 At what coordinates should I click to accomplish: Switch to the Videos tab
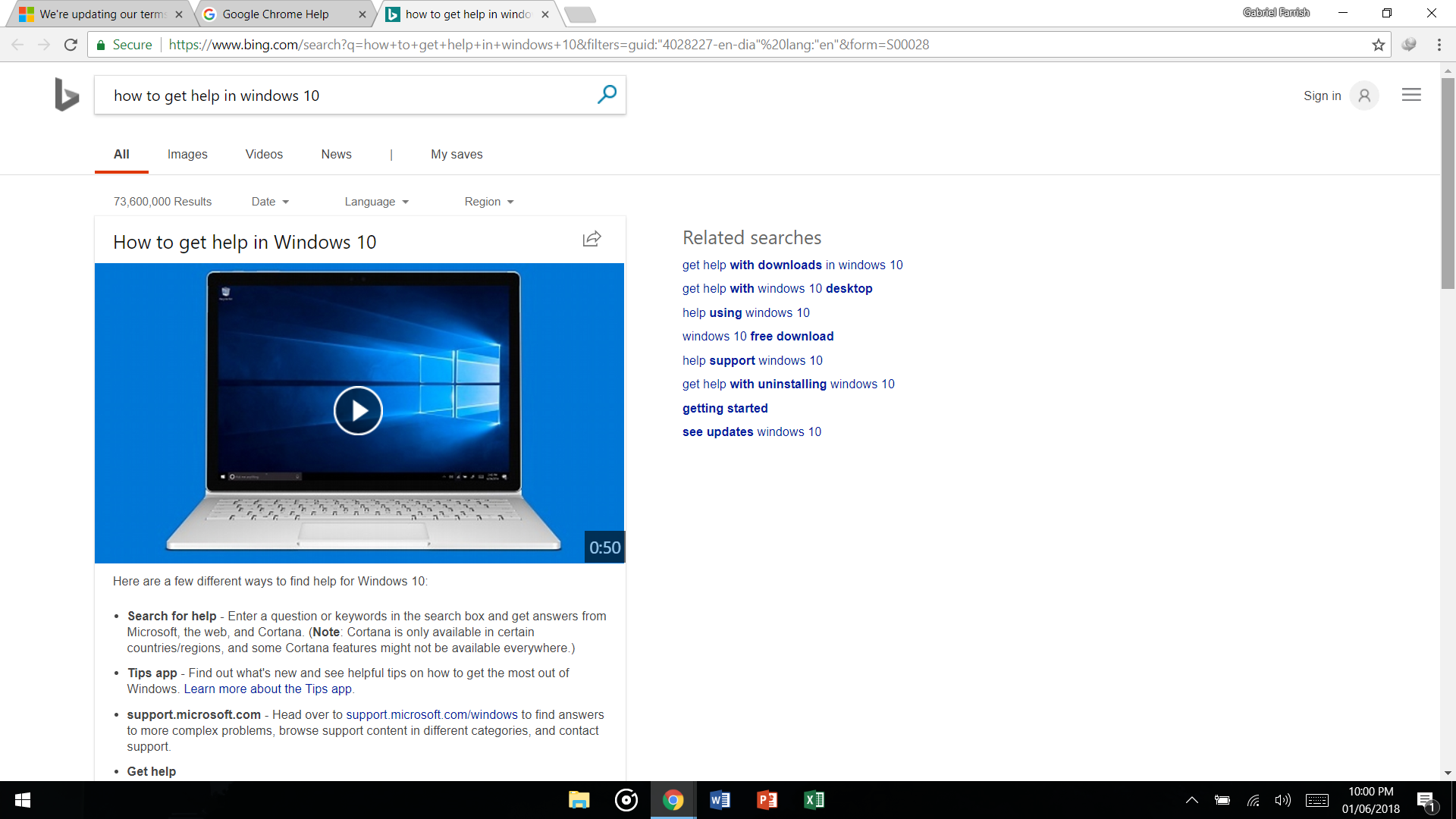[264, 155]
